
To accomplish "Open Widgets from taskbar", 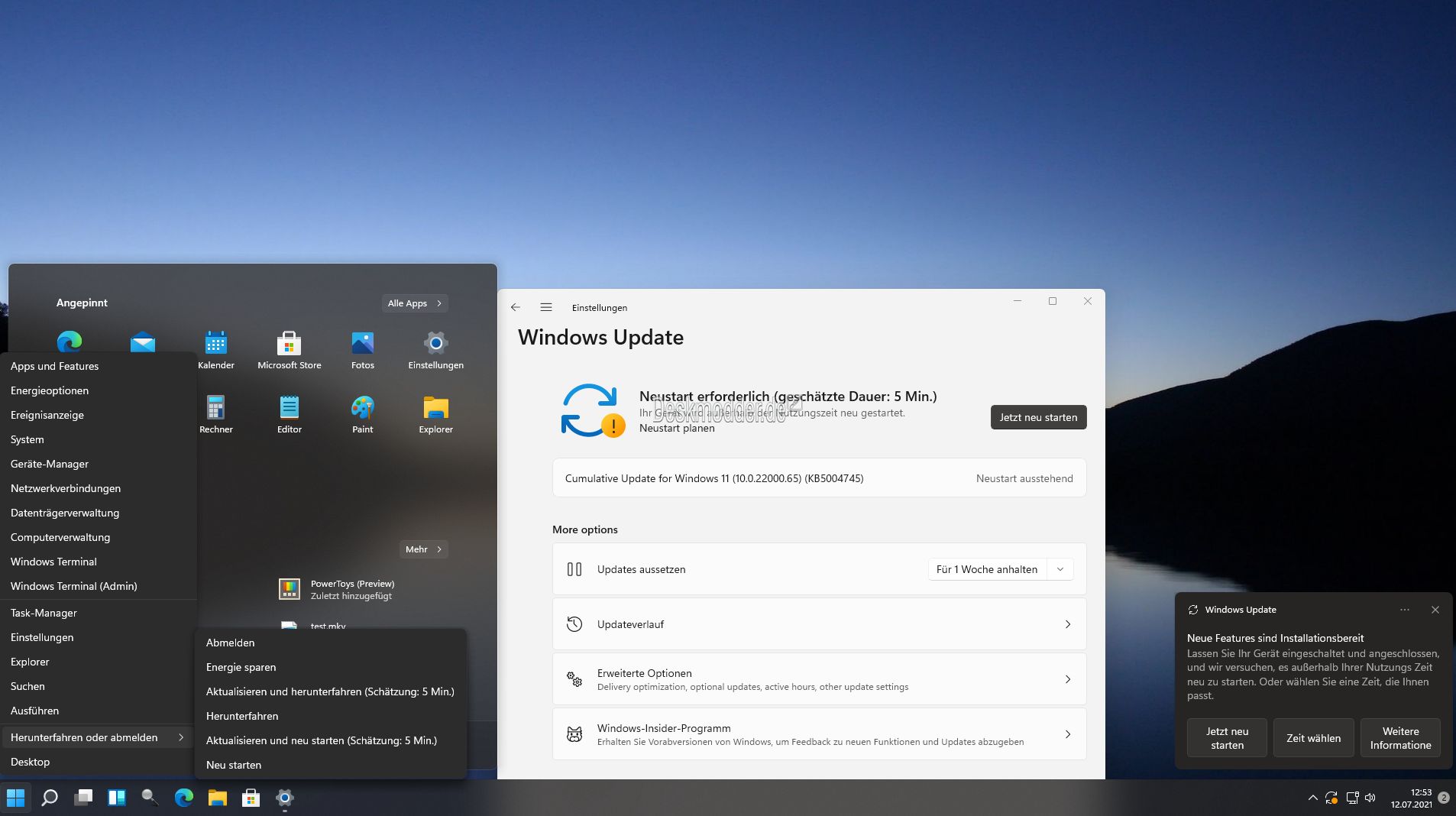I will click(117, 798).
